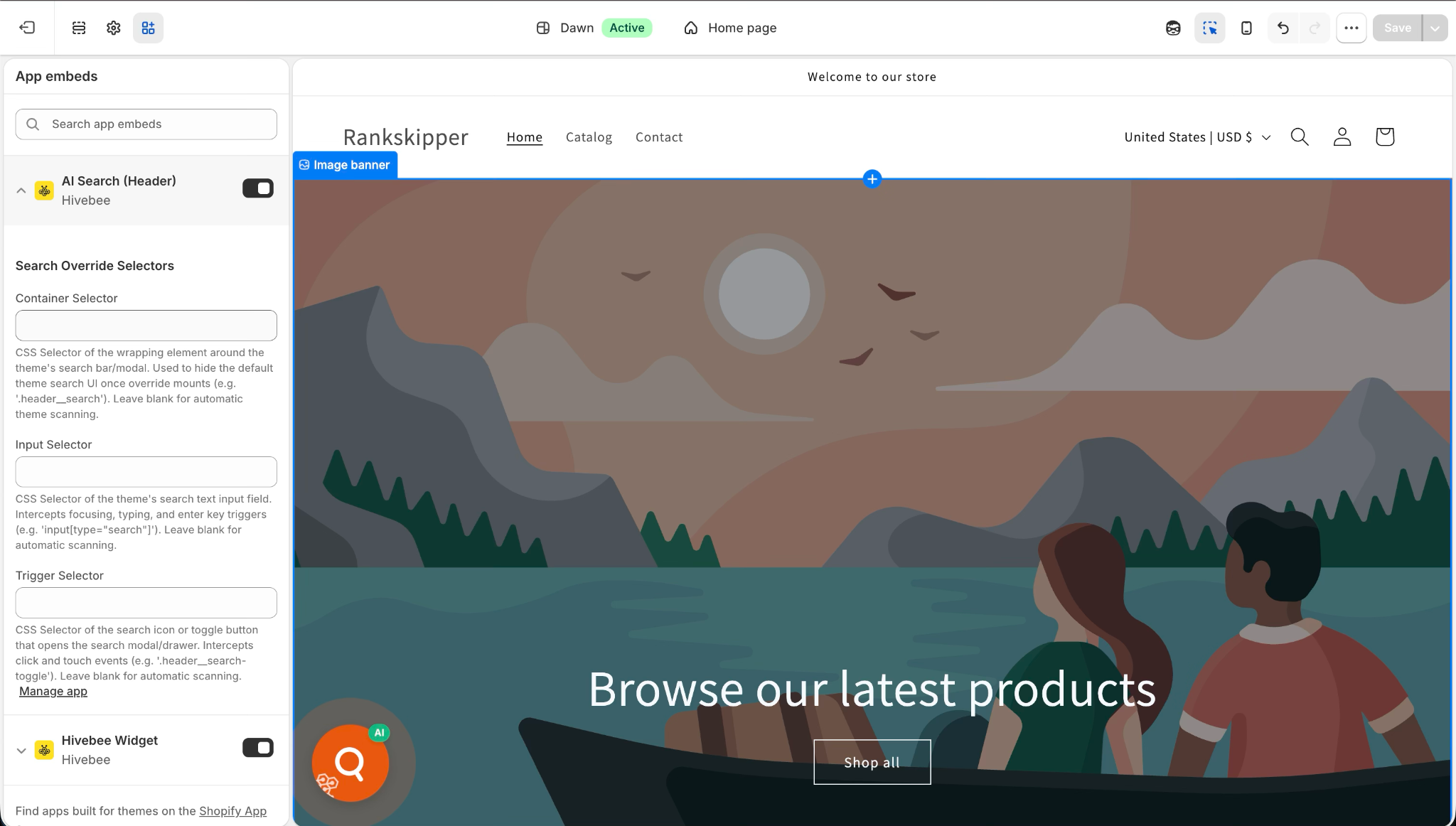Expand the Hivebee Widget settings
The height and width of the screenshot is (826, 1456).
pyautogui.click(x=21, y=750)
